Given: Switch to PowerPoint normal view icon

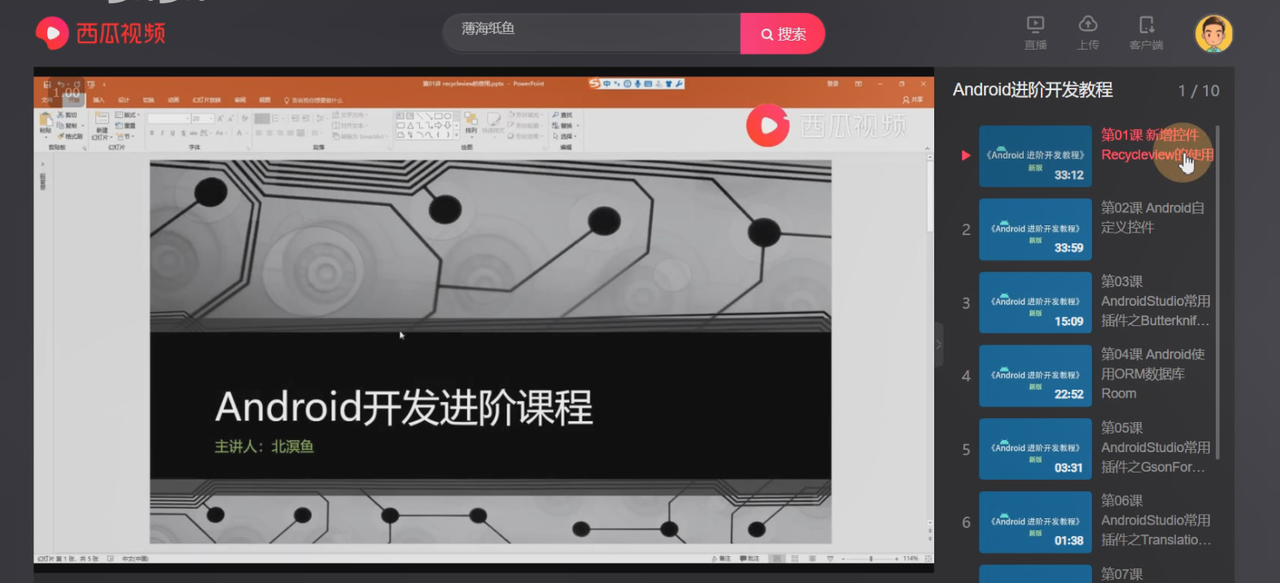Looking at the screenshot, I should tap(777, 559).
